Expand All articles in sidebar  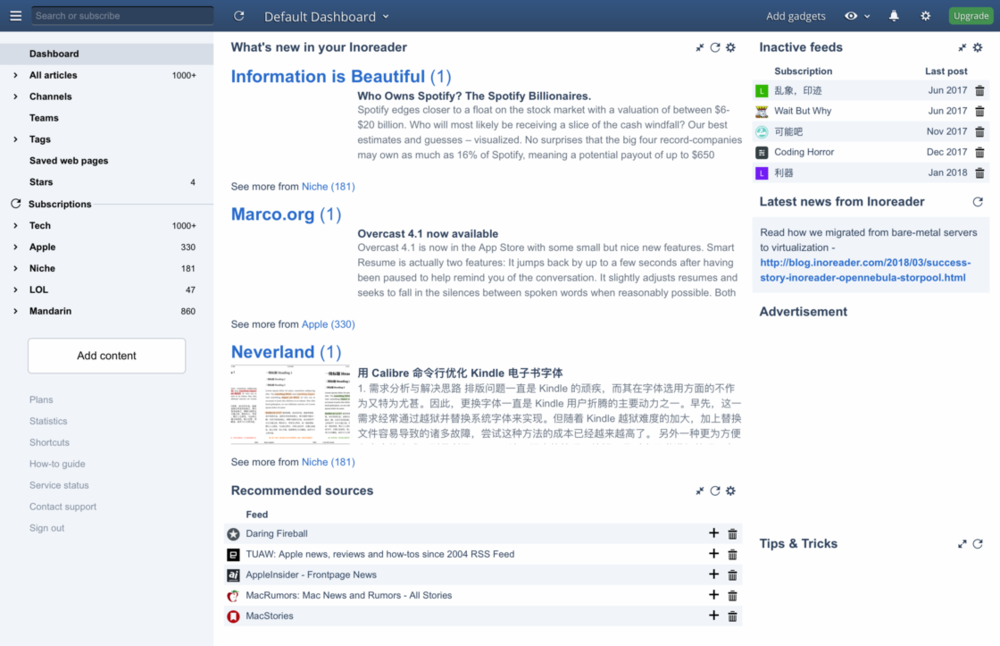[x=15, y=75]
